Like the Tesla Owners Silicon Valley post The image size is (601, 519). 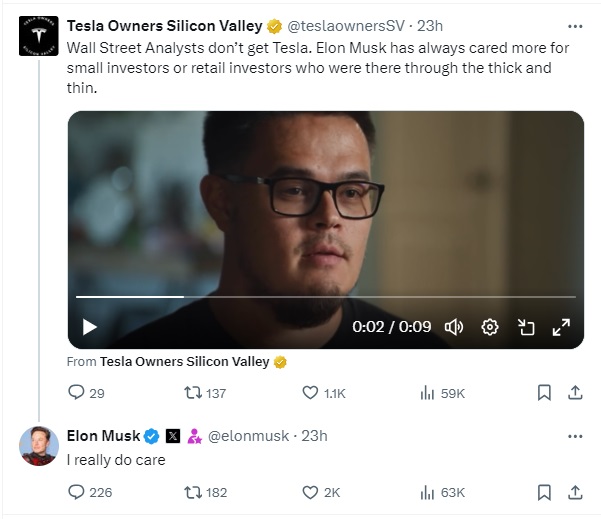310,393
